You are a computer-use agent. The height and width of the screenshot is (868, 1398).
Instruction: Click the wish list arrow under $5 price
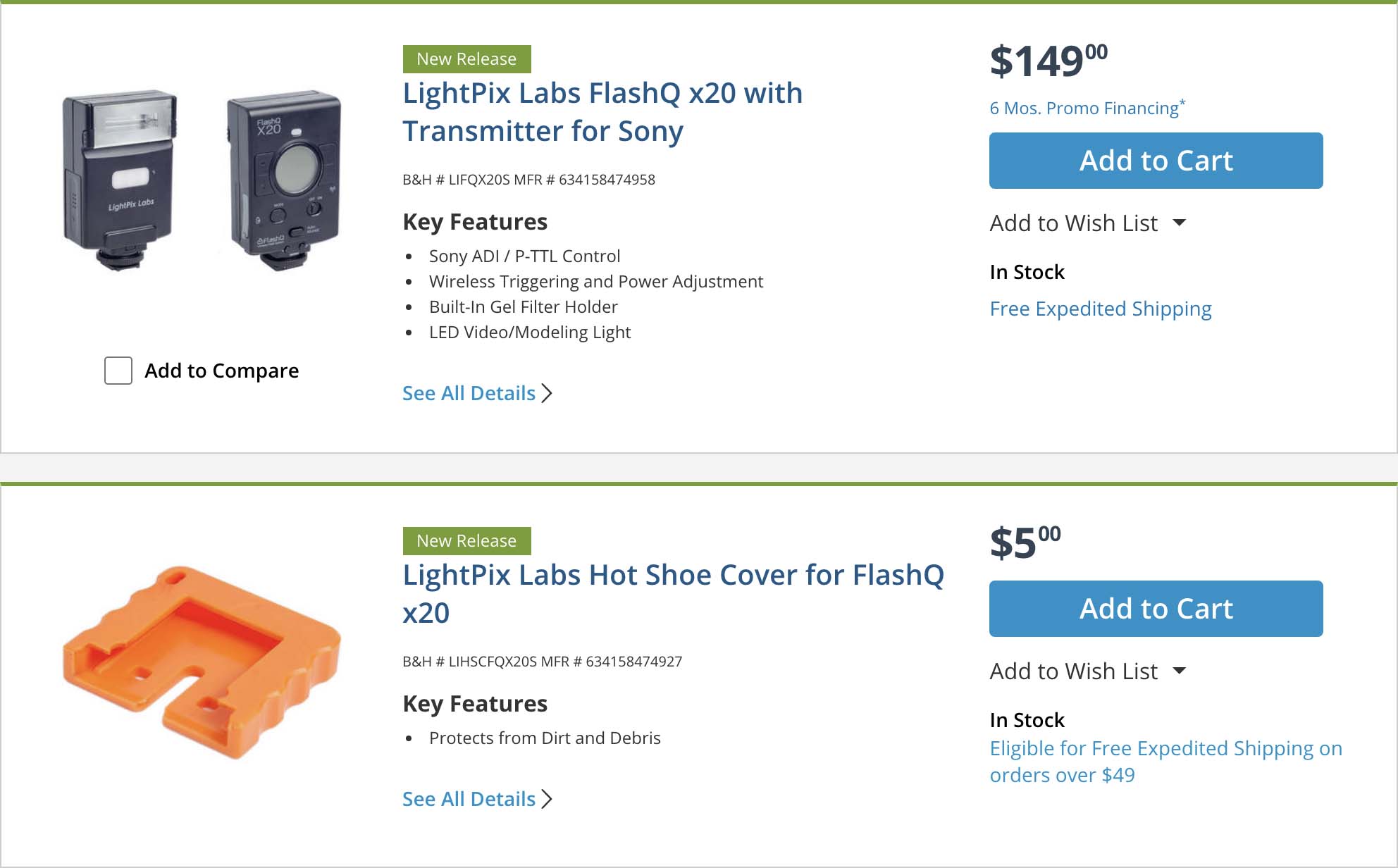click(x=1180, y=671)
